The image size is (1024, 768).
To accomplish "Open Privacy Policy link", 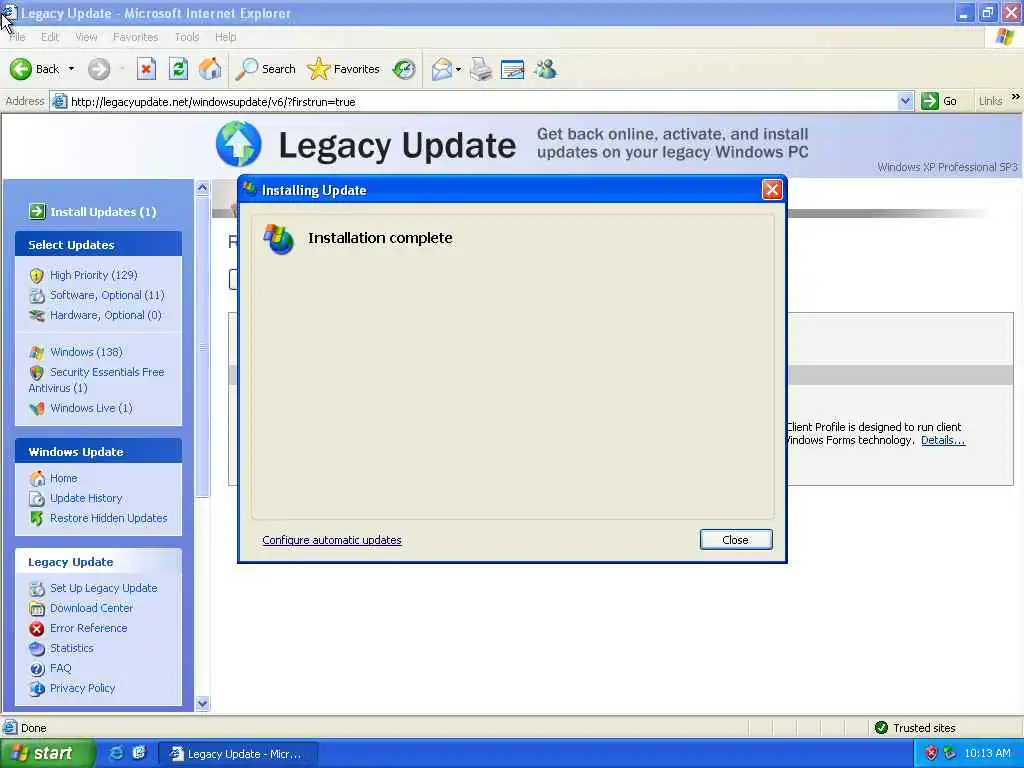I will point(82,688).
